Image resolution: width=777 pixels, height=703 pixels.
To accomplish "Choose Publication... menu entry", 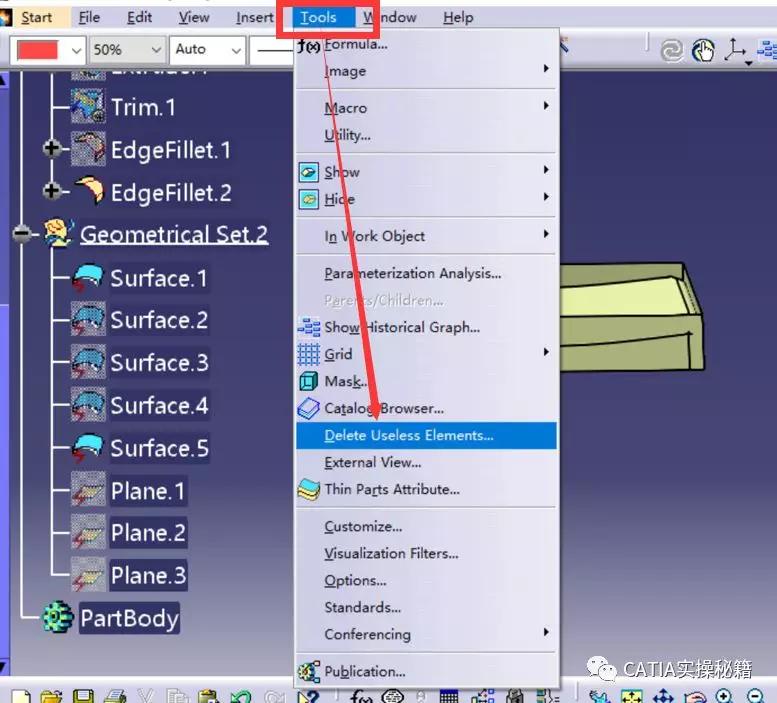I will pos(426,671).
